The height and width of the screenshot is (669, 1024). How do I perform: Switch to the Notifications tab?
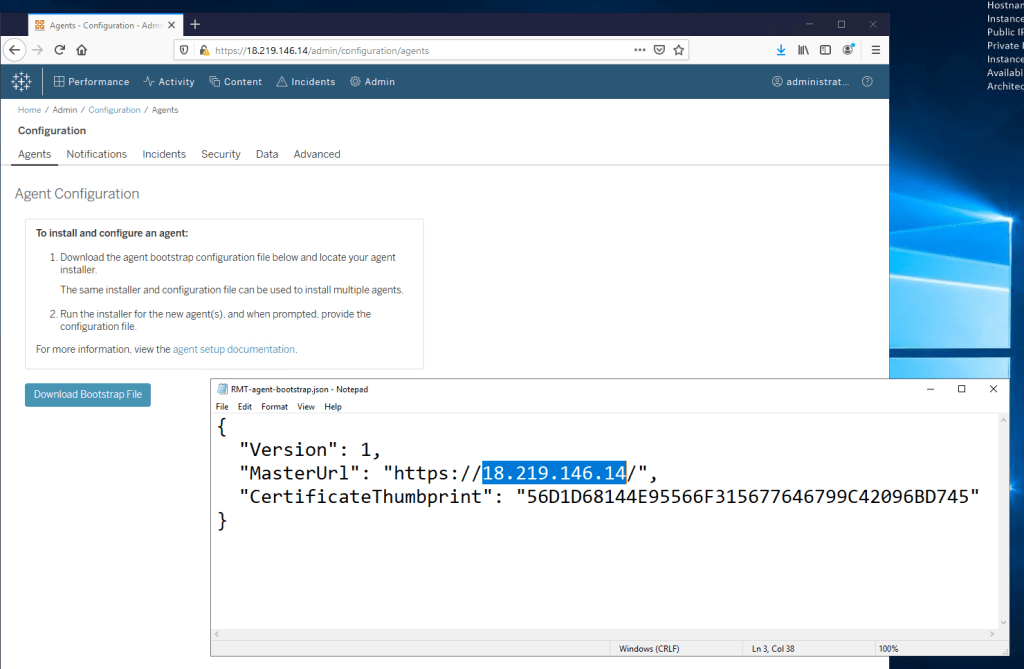pyautogui.click(x=96, y=154)
